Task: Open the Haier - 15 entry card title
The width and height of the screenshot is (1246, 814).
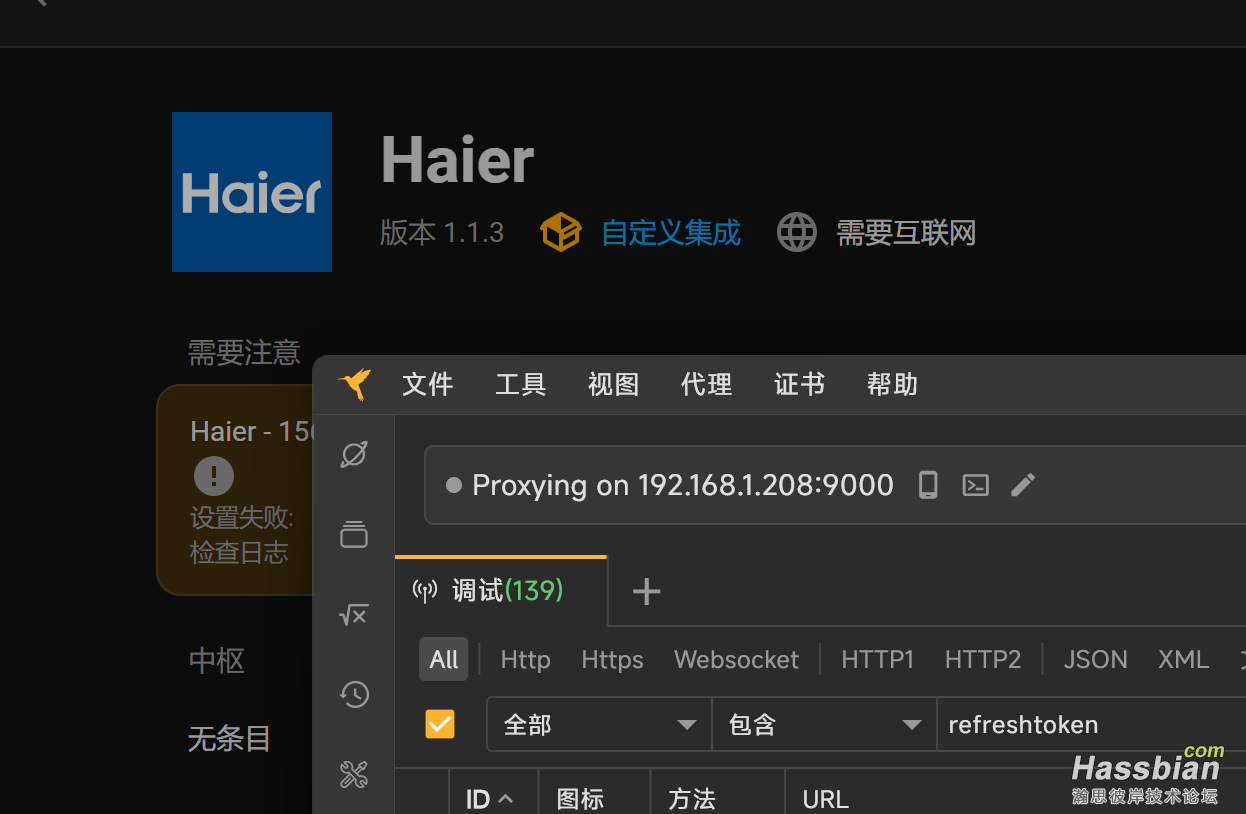Action: [x=254, y=431]
